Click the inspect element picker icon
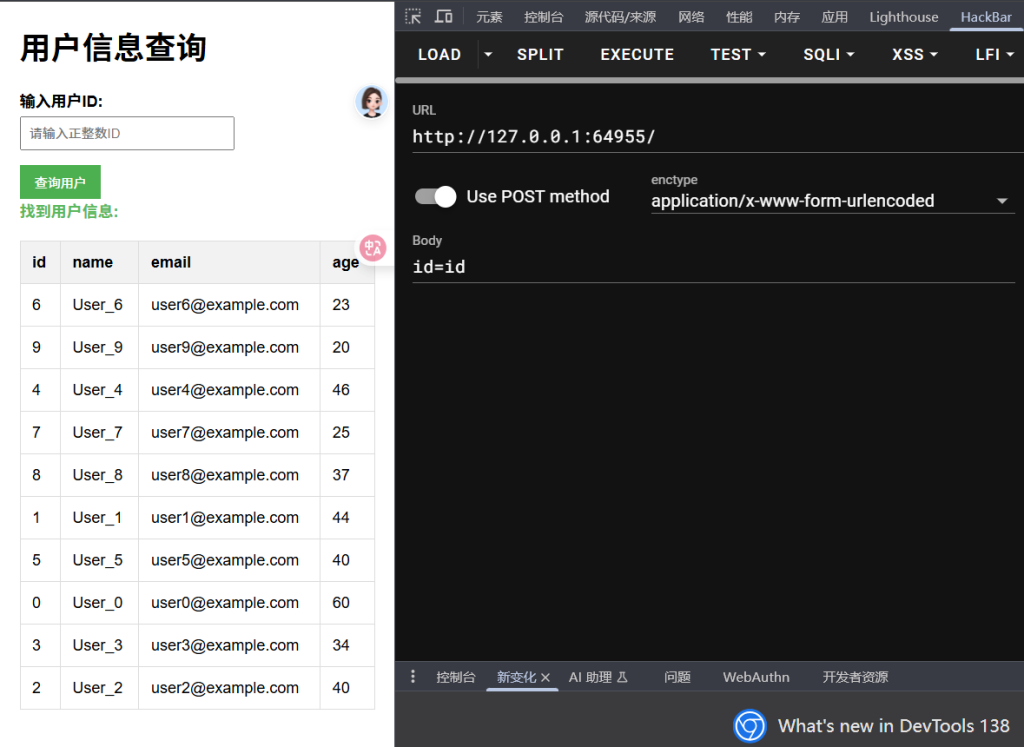The height and width of the screenshot is (747, 1024). pyautogui.click(x=413, y=16)
